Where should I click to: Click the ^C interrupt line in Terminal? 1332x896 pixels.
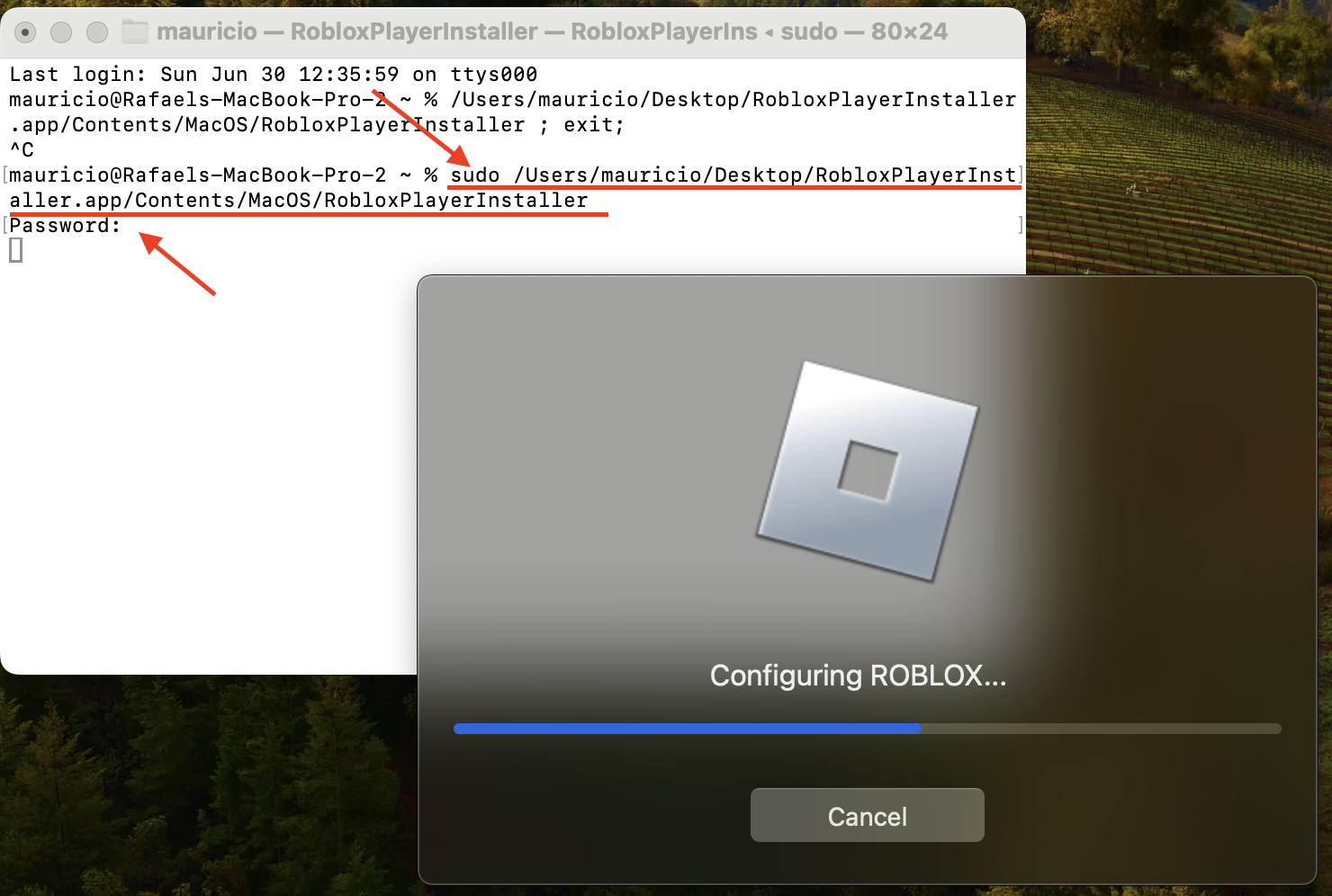point(22,149)
